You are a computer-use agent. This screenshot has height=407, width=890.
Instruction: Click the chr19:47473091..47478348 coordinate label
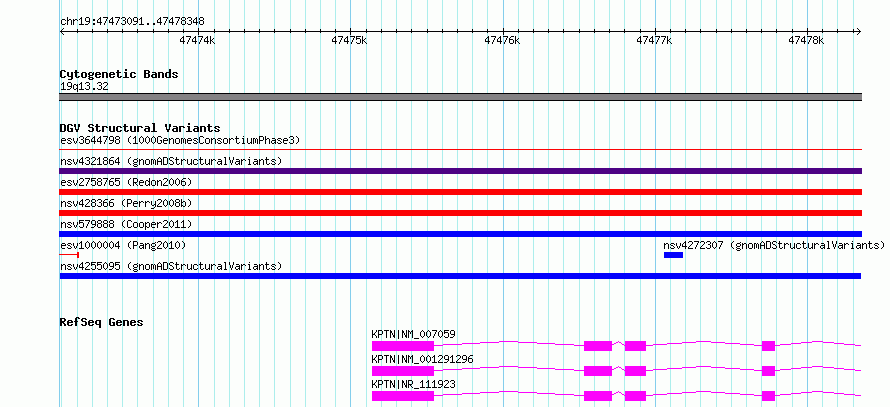click(132, 22)
